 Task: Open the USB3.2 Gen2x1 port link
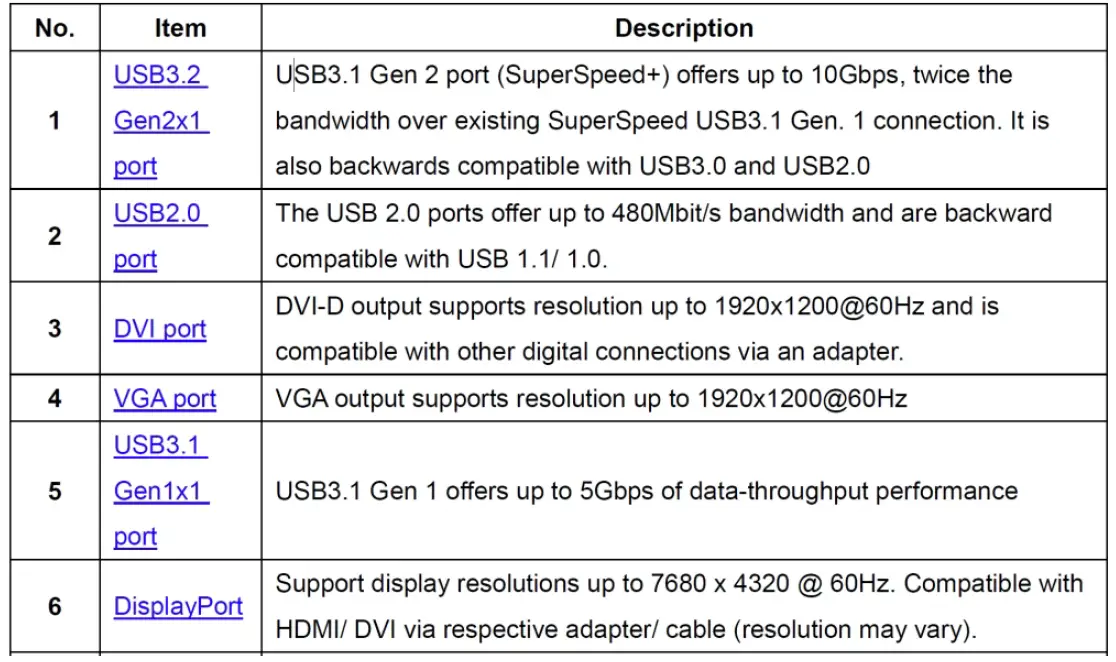pos(160,120)
